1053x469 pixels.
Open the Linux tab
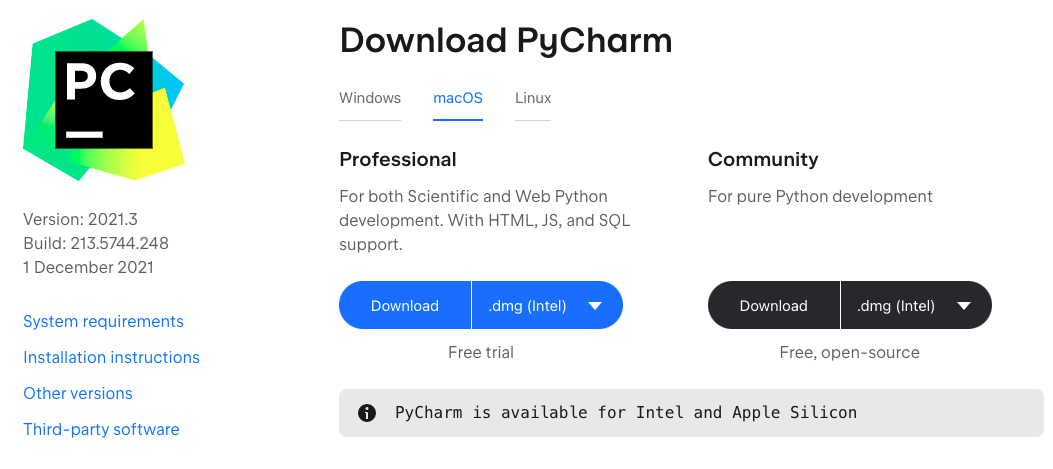533,98
